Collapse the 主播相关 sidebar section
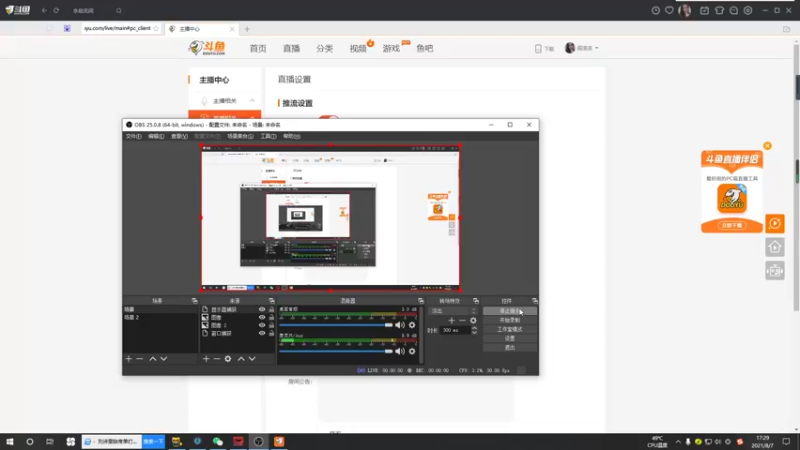Viewport: 800px width, 450px height. pos(252,101)
